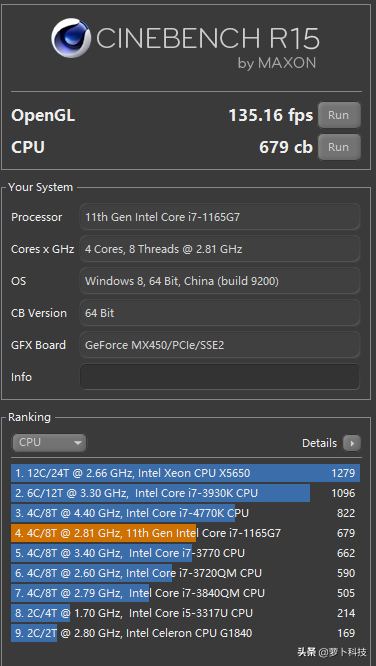376x666 pixels.
Task: Run the CPU benchmark test
Action: point(339,147)
